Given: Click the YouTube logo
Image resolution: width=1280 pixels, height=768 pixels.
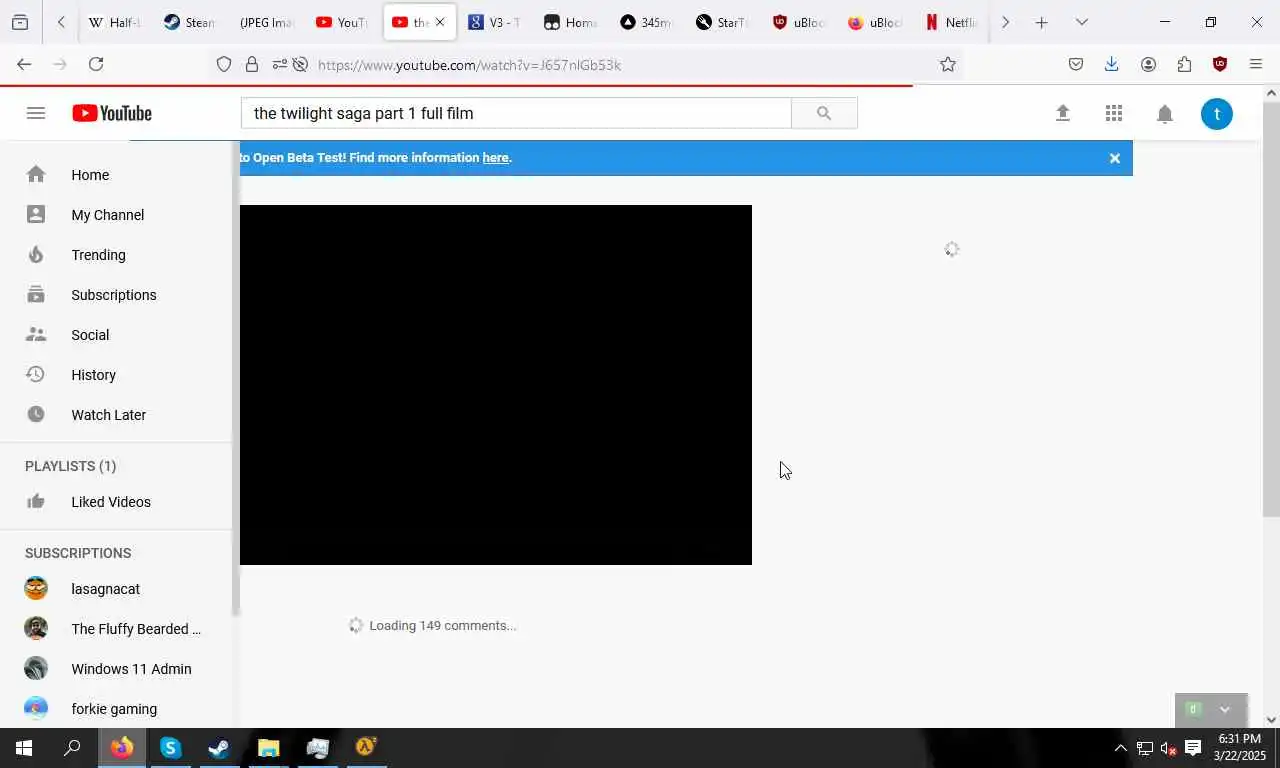Looking at the screenshot, I should pos(112,113).
